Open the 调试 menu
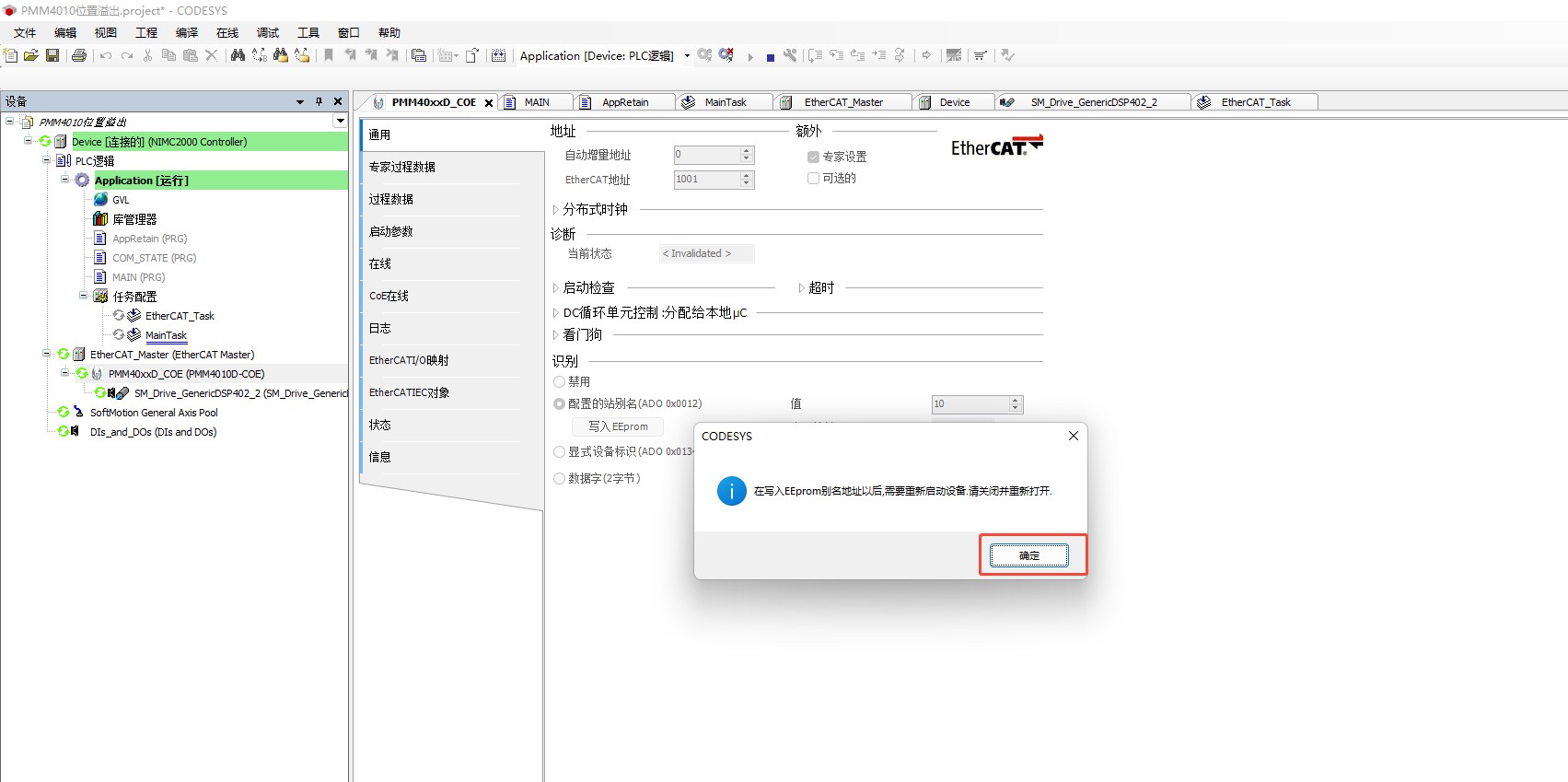 268,32
